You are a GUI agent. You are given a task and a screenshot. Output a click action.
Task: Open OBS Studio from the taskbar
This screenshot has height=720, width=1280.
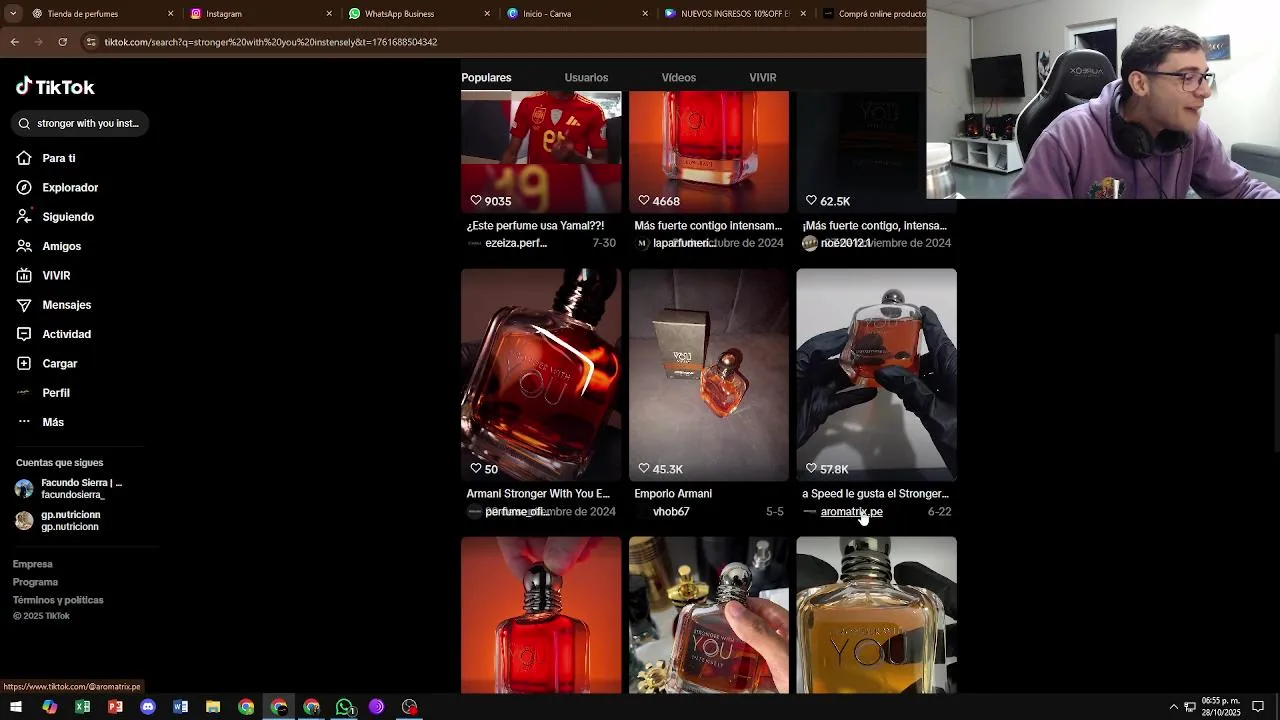point(410,707)
